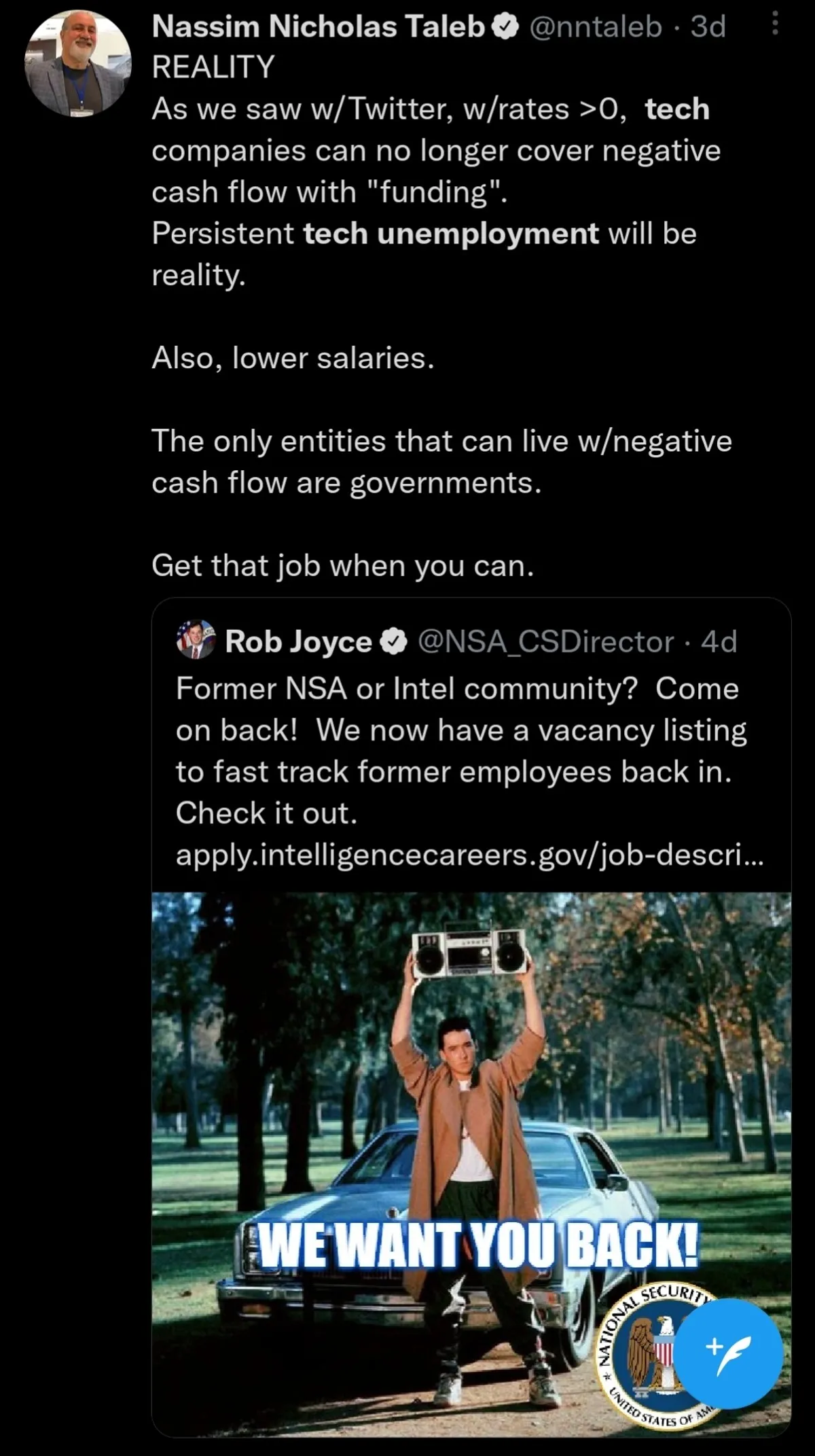Viewport: 815px width, 1456px height.
Task: Tap the verified badge next to Rob Joyce
Action: click(x=393, y=641)
